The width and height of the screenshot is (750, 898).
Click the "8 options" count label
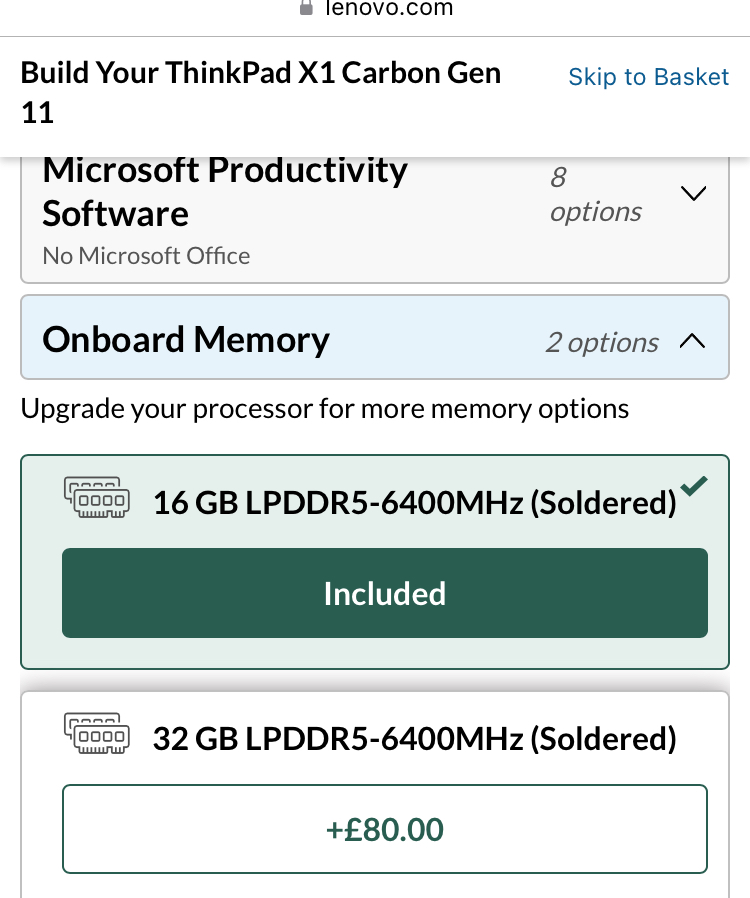point(595,194)
